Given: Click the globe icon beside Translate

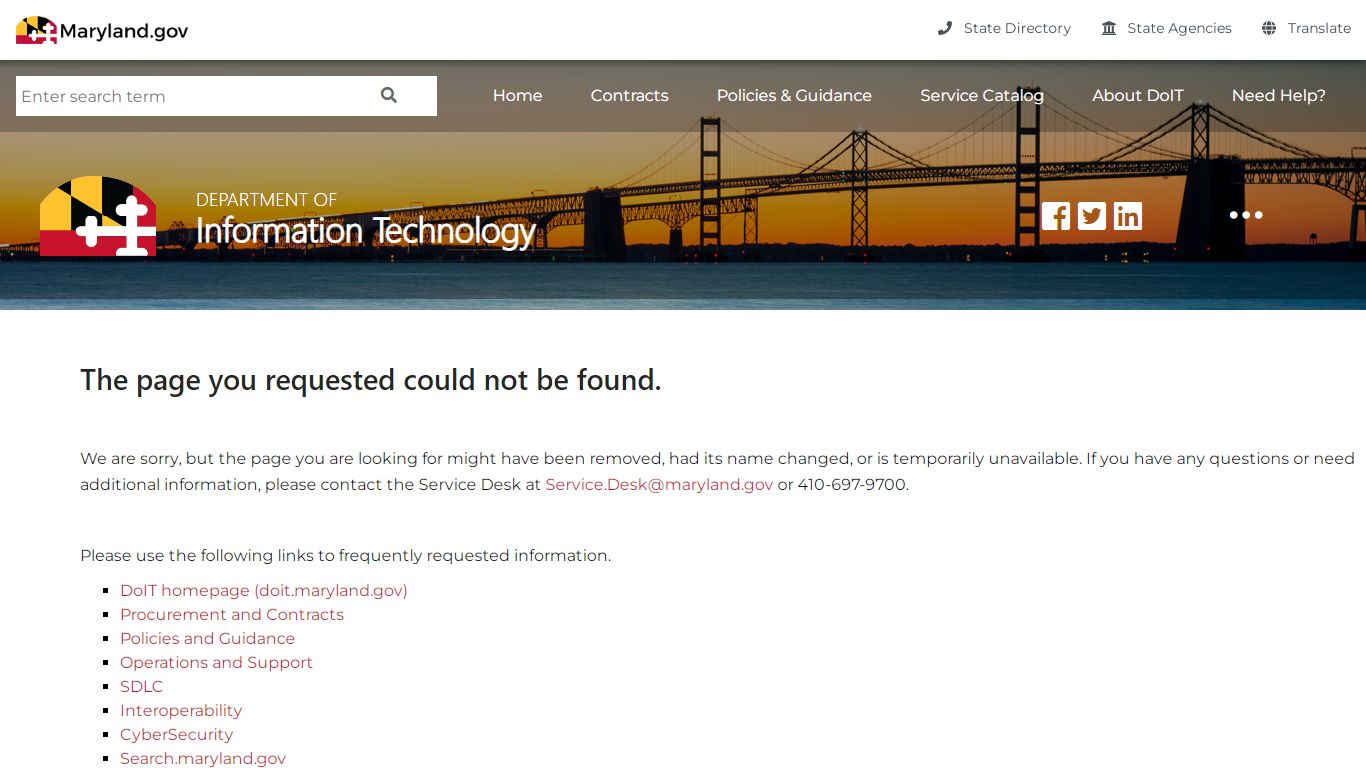Looking at the screenshot, I should [1269, 28].
